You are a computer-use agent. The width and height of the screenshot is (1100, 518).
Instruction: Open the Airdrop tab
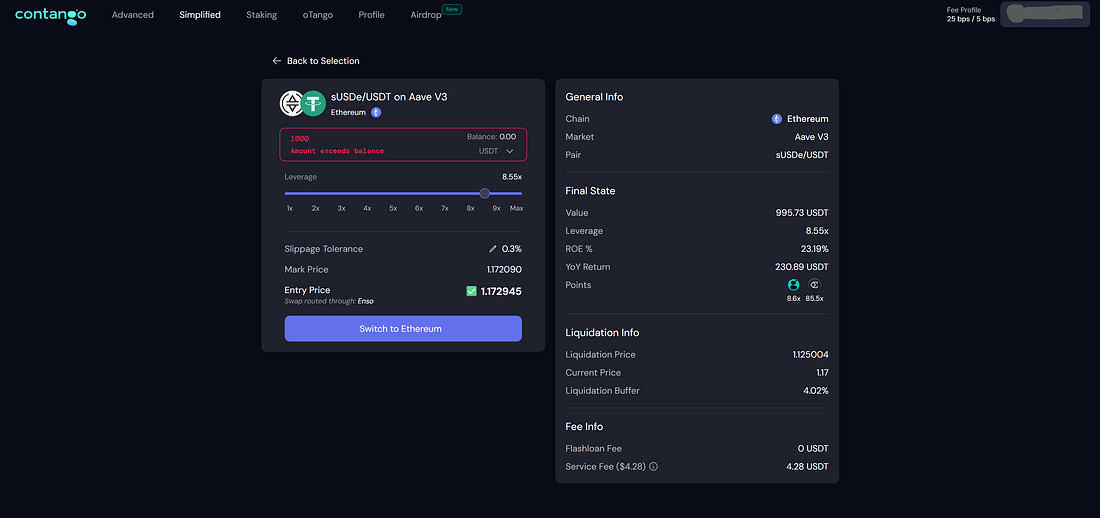[x=426, y=15]
